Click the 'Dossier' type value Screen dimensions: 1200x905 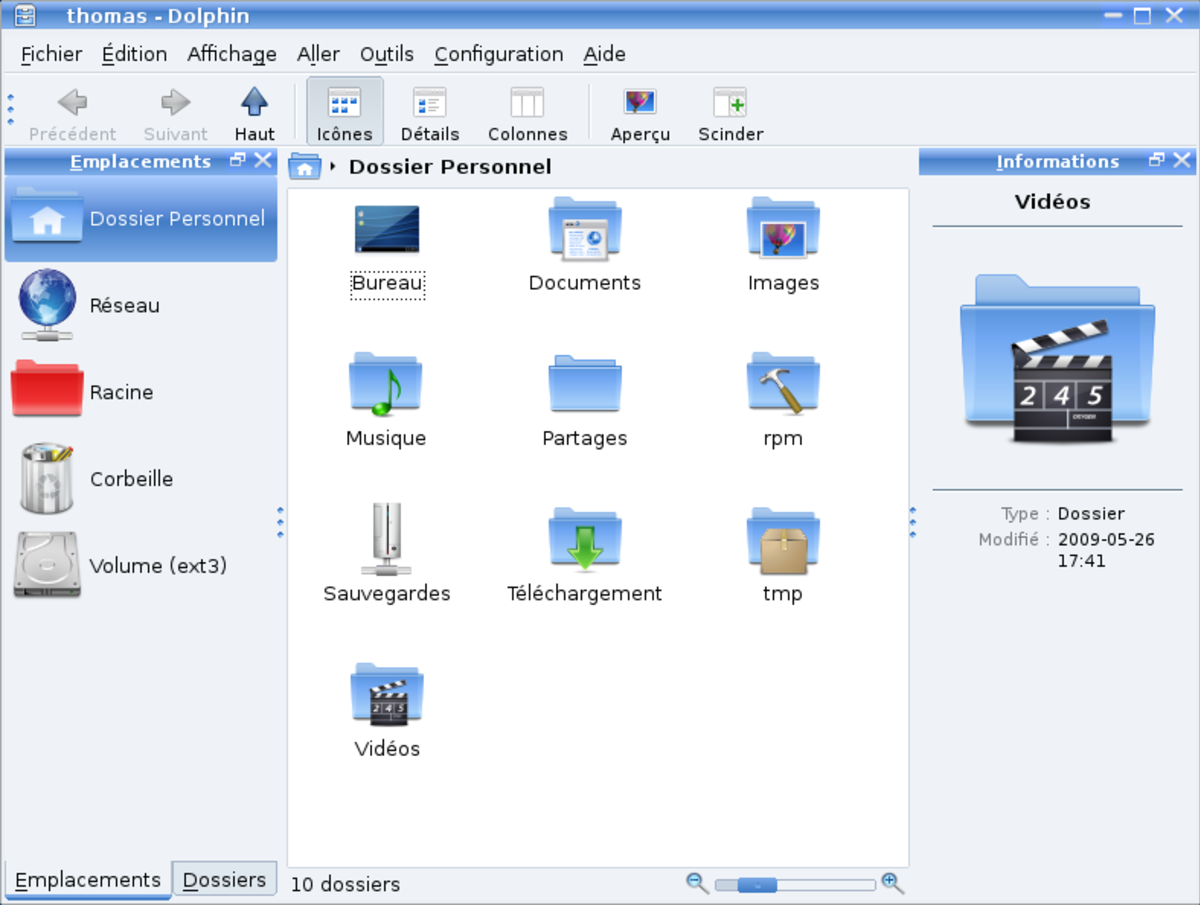1091,514
